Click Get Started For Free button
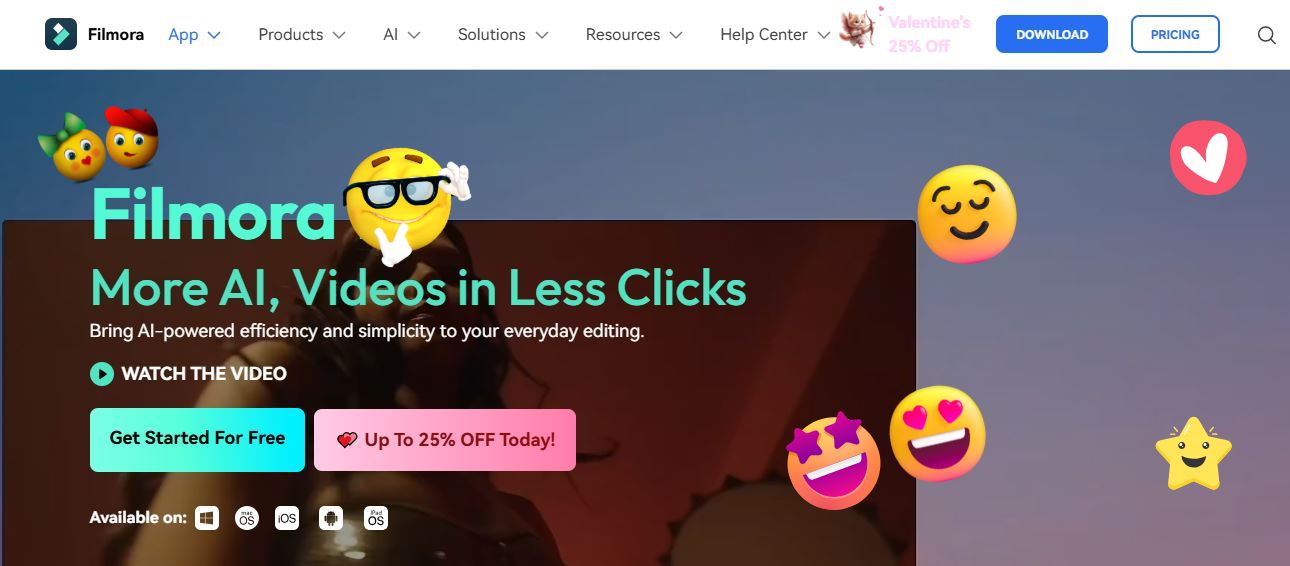This screenshot has width=1290, height=566. [197, 439]
